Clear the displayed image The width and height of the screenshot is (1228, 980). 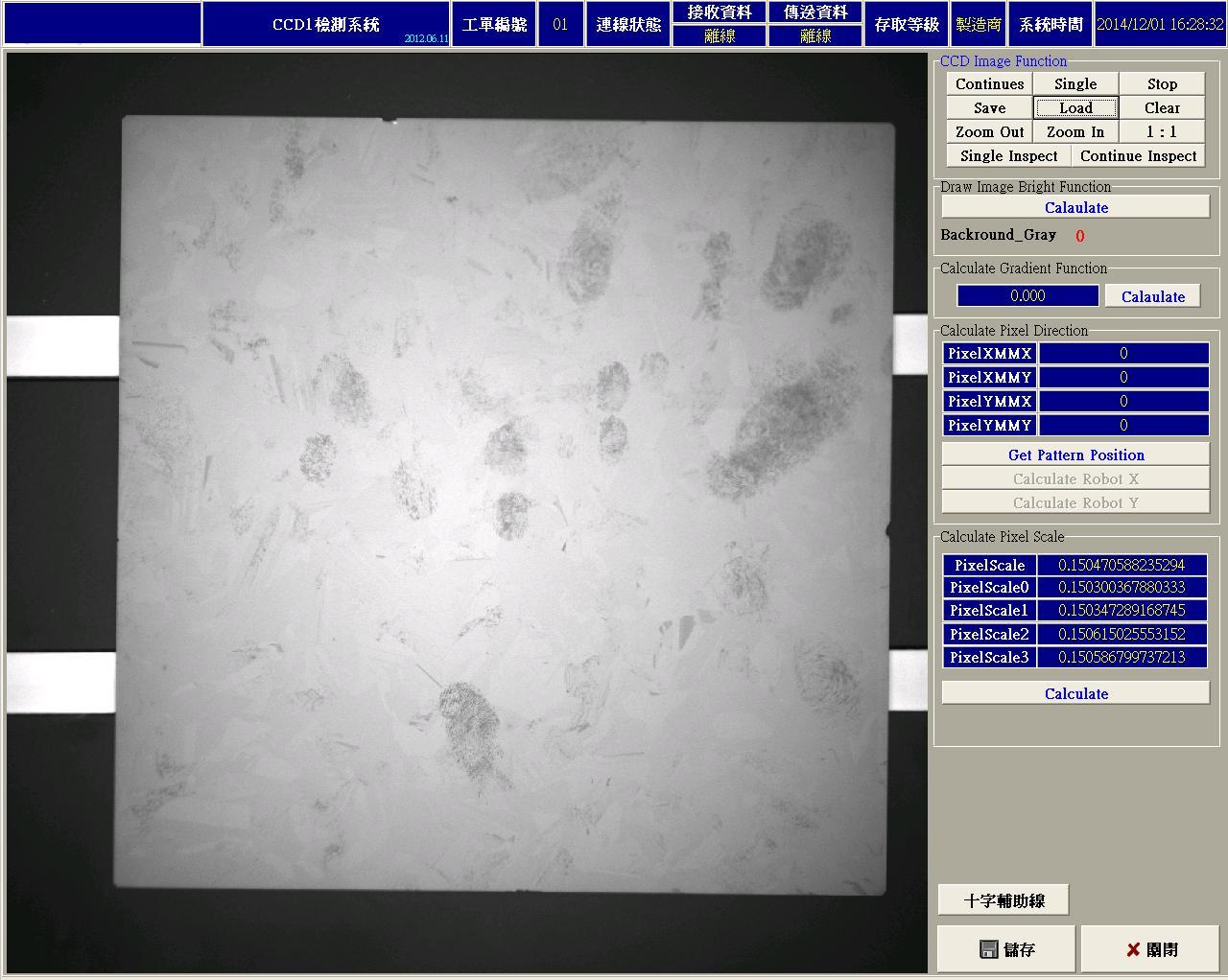pos(1162,108)
